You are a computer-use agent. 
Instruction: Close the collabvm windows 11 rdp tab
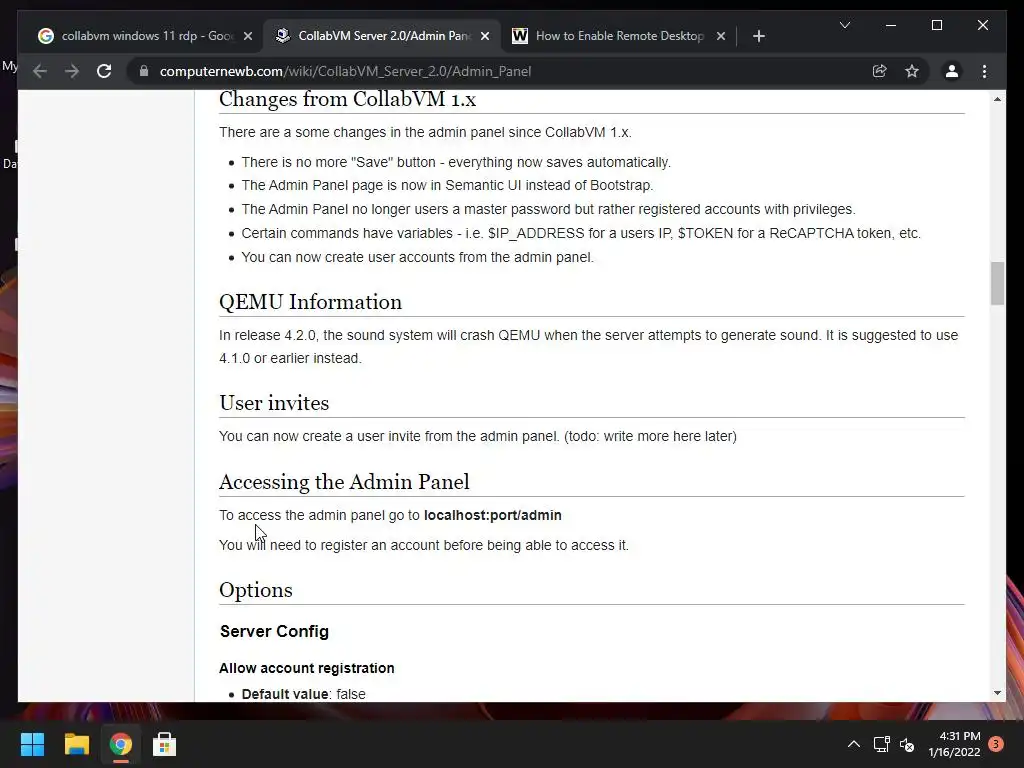[248, 36]
